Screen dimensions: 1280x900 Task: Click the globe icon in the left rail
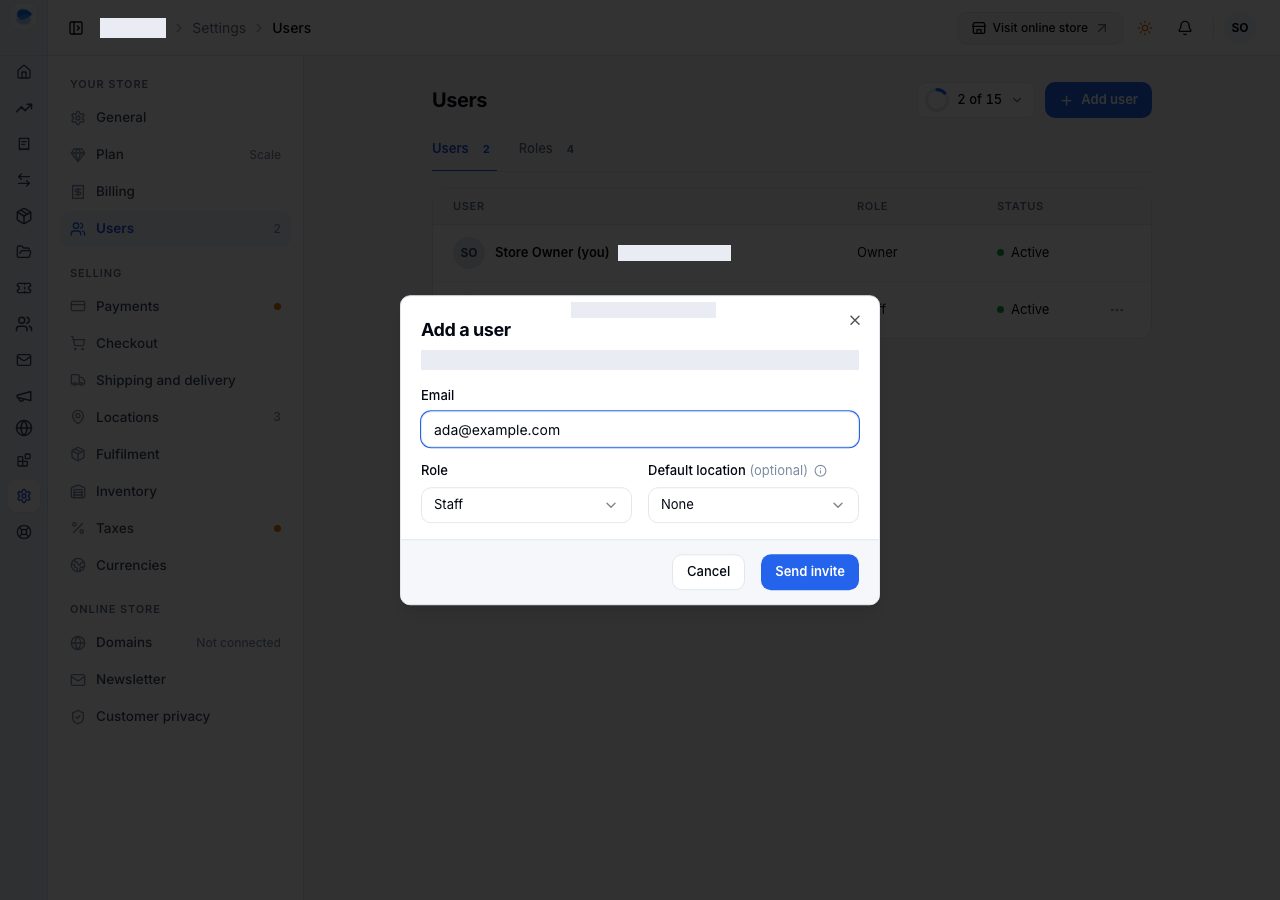pyautogui.click(x=24, y=428)
